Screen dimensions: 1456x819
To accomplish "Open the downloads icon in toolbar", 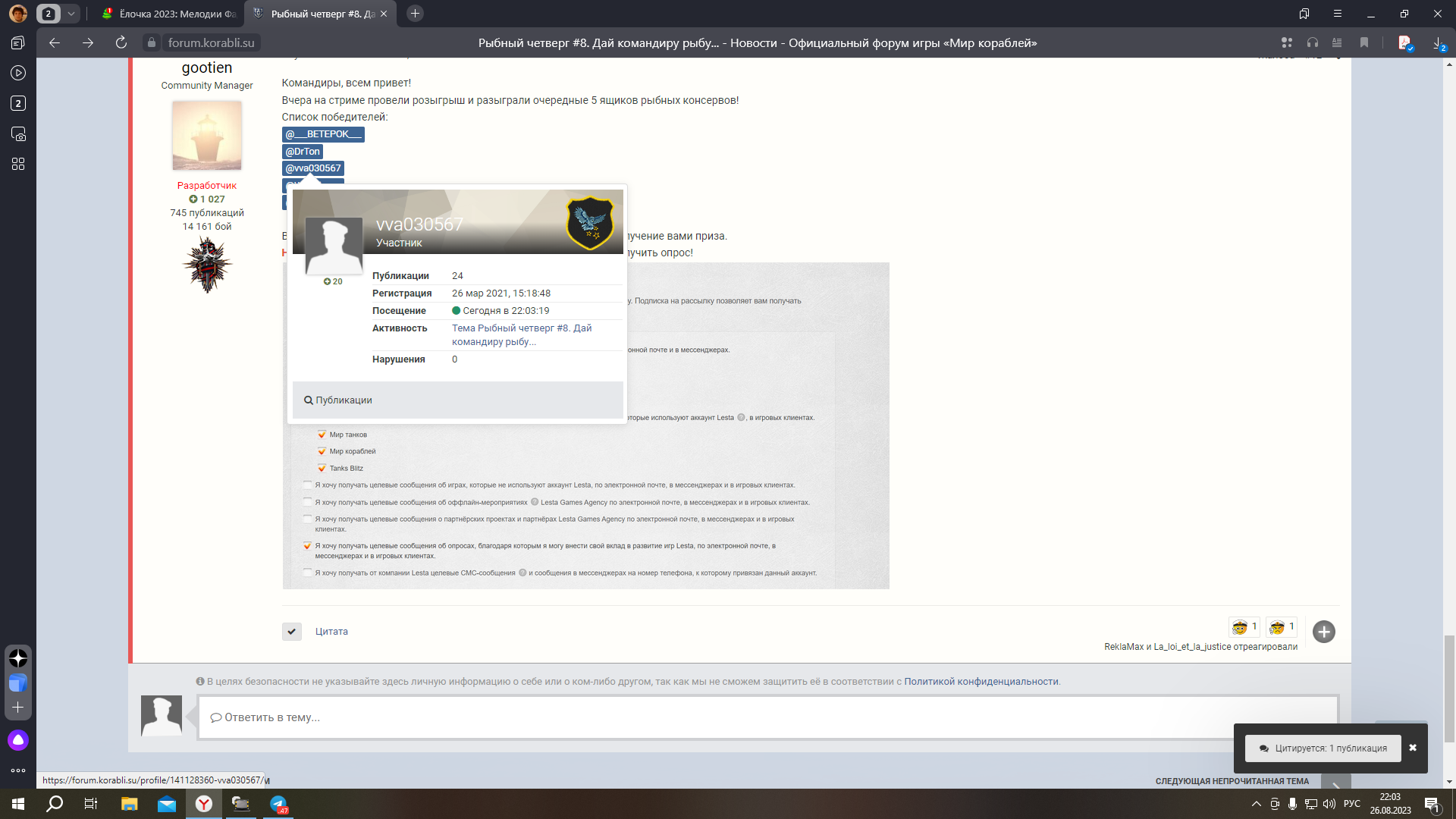I will click(1439, 43).
